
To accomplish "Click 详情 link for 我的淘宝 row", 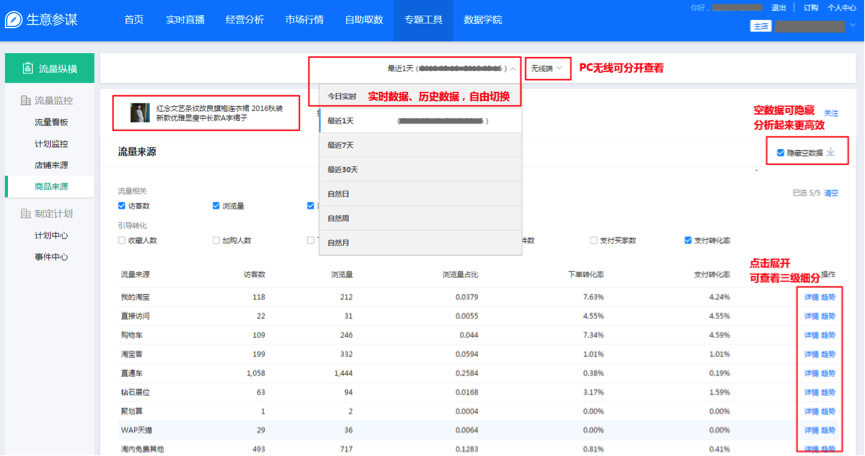I will [811, 298].
